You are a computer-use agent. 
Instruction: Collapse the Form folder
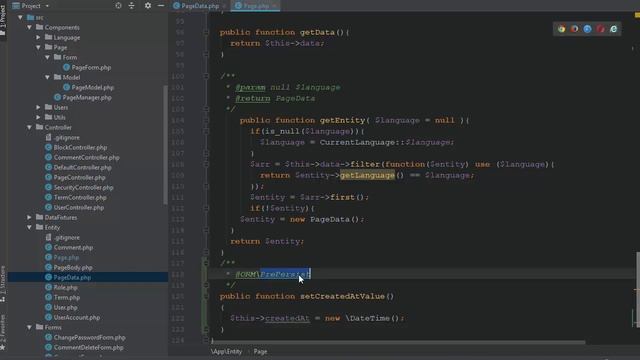tap(47, 58)
